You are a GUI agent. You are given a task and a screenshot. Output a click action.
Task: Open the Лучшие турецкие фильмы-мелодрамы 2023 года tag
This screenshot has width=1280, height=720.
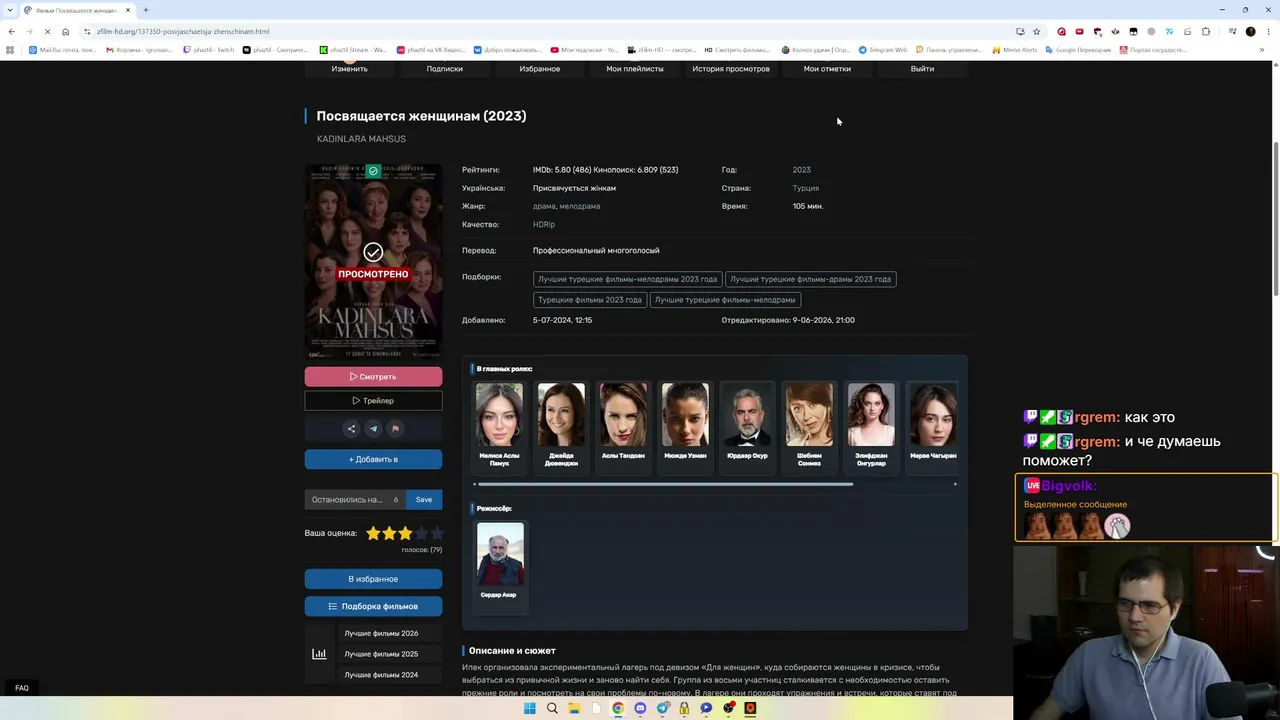(x=628, y=279)
